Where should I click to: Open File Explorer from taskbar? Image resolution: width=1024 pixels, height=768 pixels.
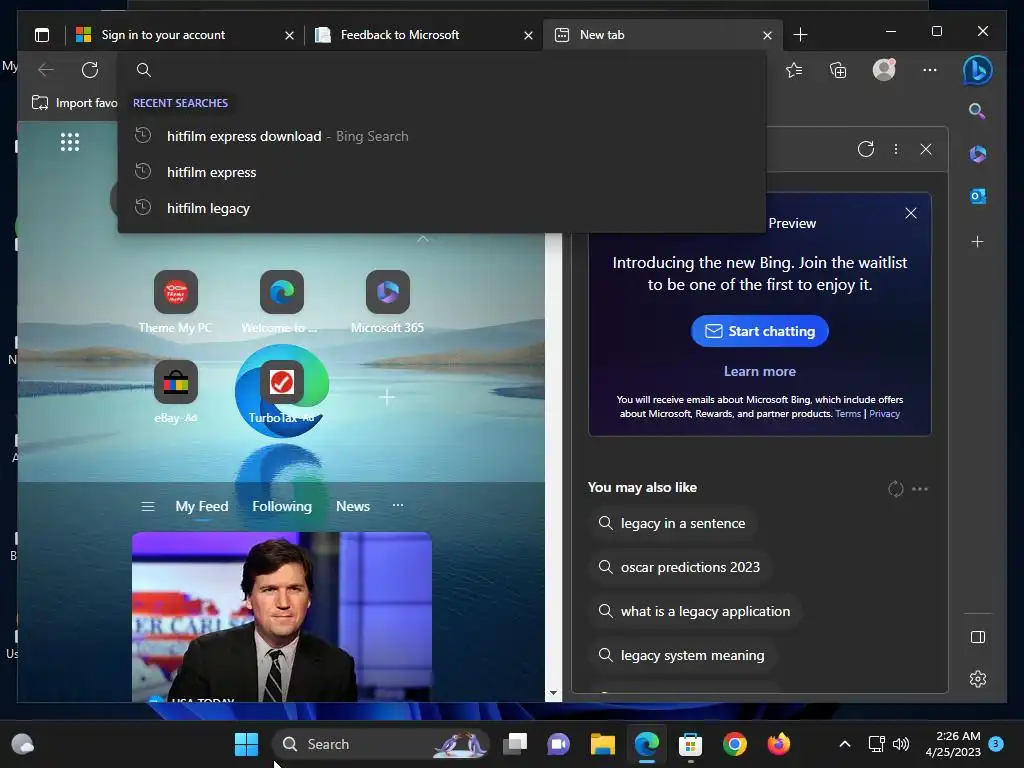(603, 744)
